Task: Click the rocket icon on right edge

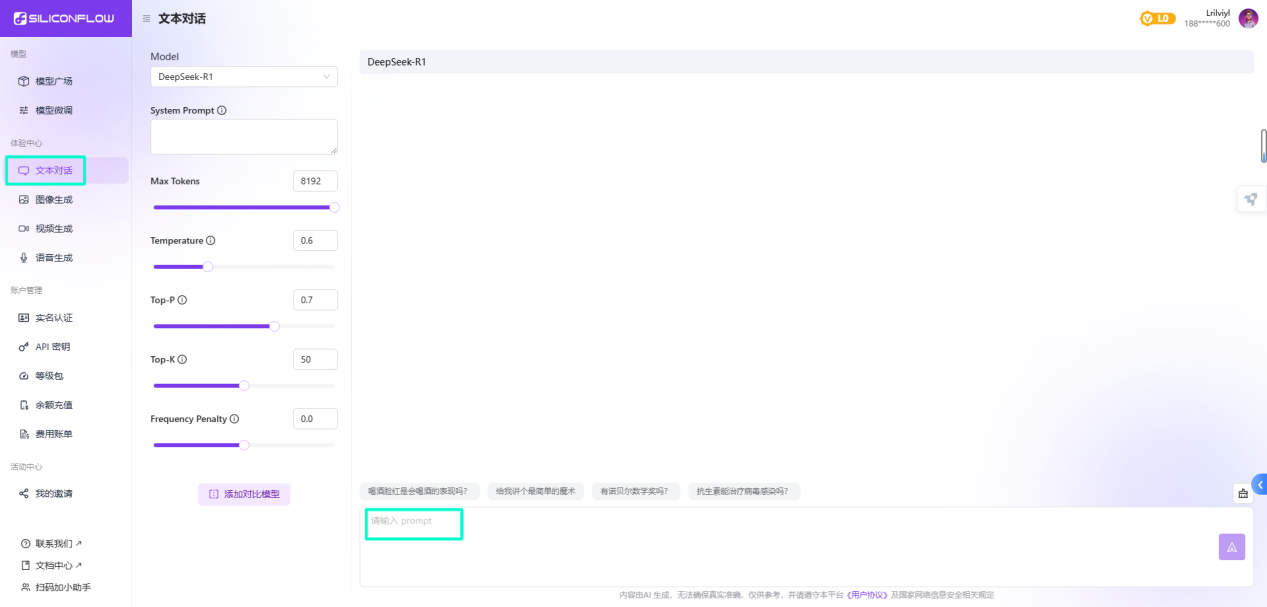Action: [1250, 199]
